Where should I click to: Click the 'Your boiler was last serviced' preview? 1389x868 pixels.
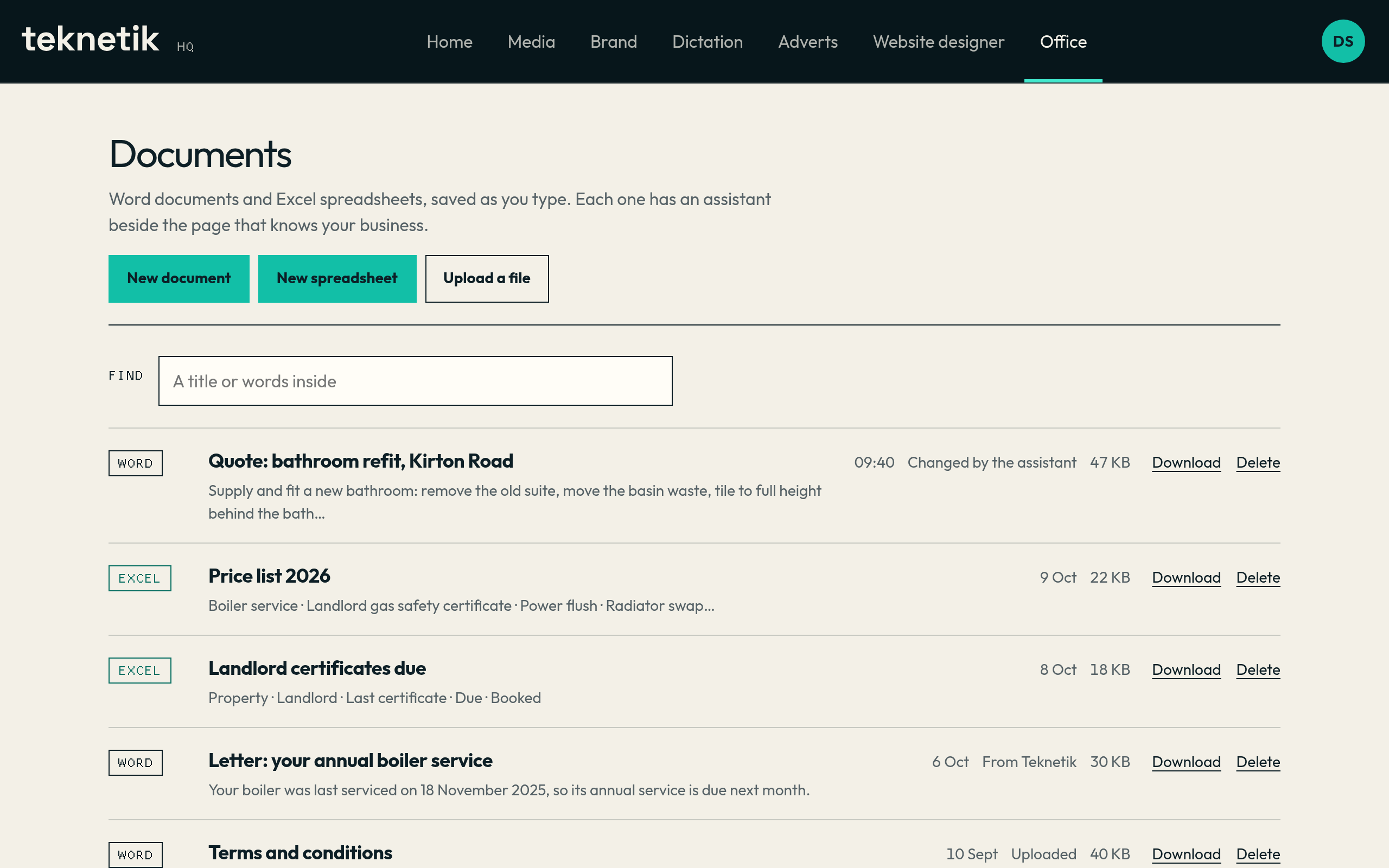pyautogui.click(x=508, y=790)
